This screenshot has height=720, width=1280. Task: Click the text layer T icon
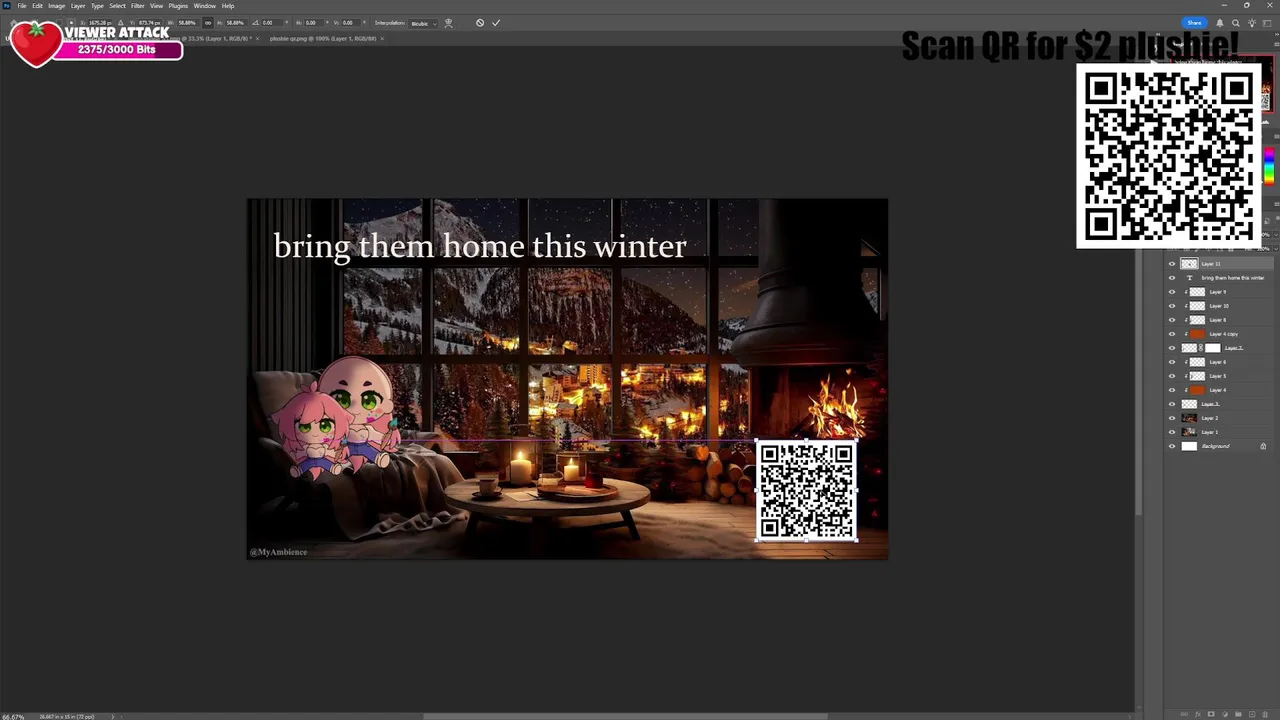coord(1189,278)
